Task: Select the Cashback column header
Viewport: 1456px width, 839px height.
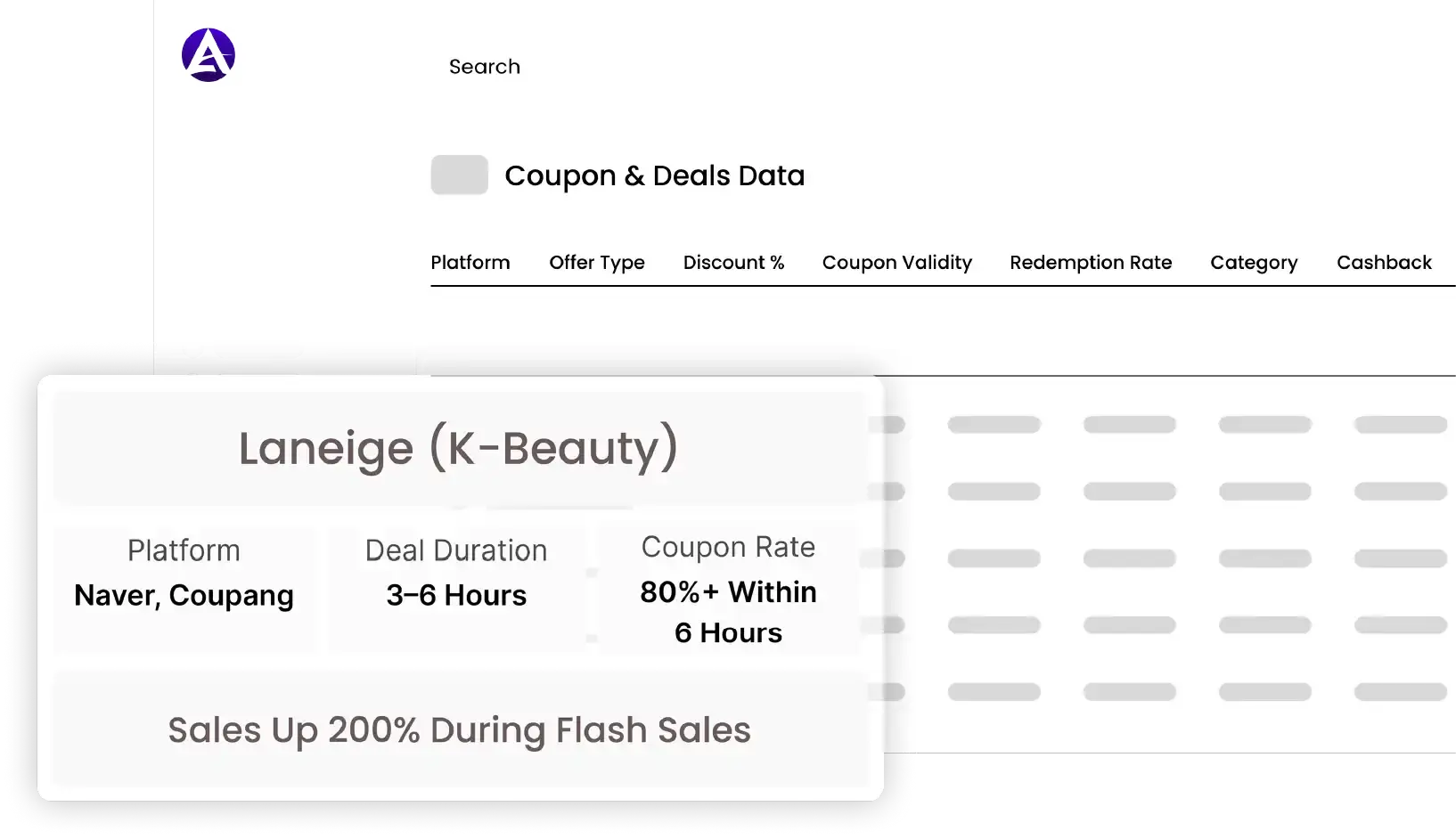Action: (x=1384, y=263)
